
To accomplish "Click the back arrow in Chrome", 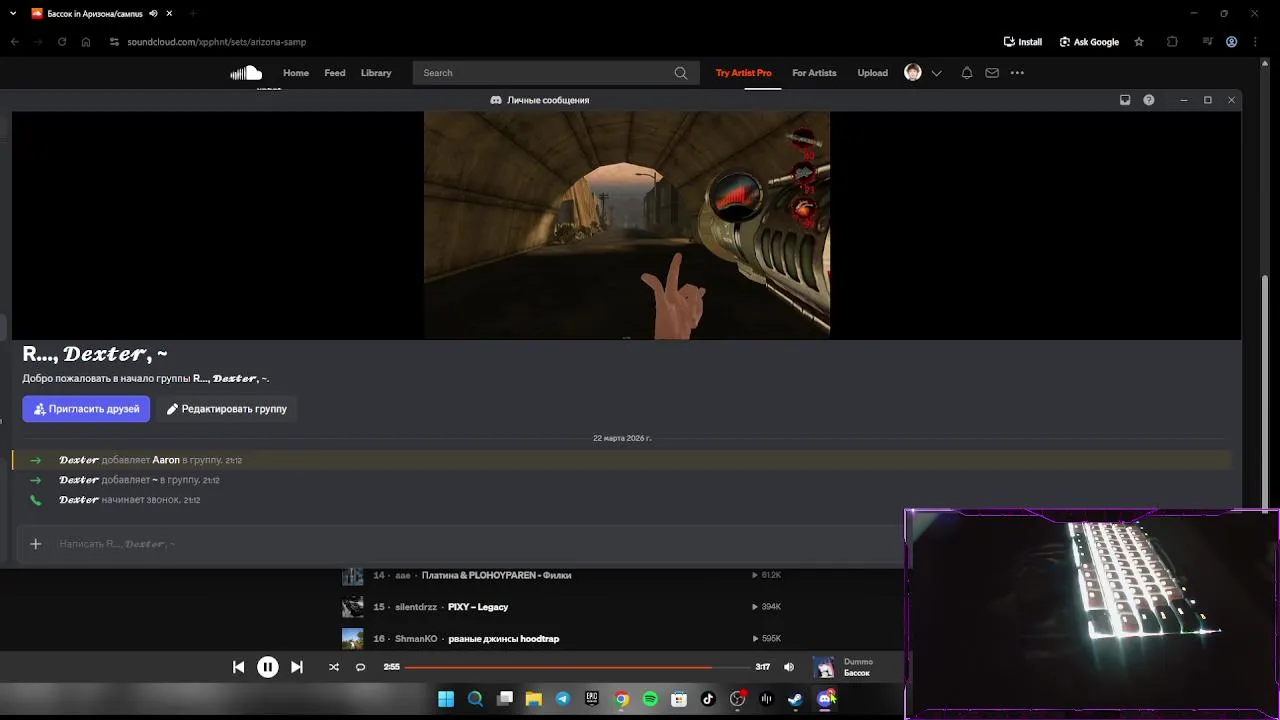I will tap(14, 42).
